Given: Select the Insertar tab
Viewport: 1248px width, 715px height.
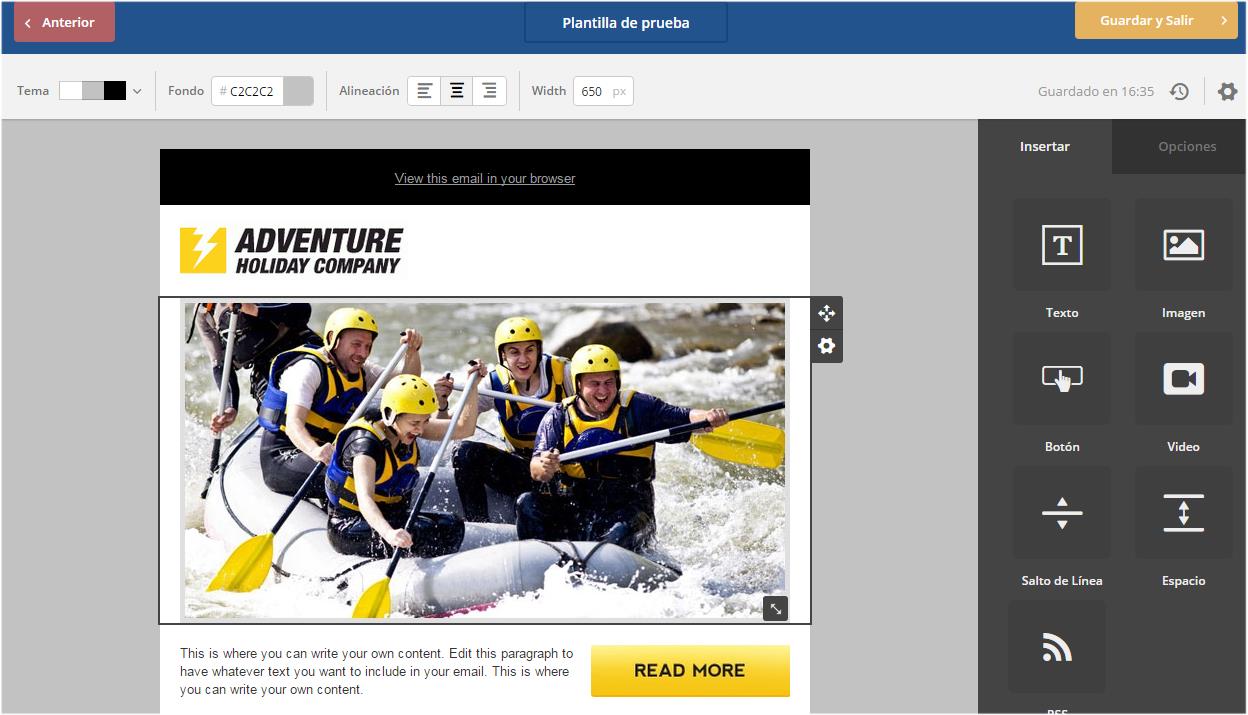Looking at the screenshot, I should point(1045,146).
